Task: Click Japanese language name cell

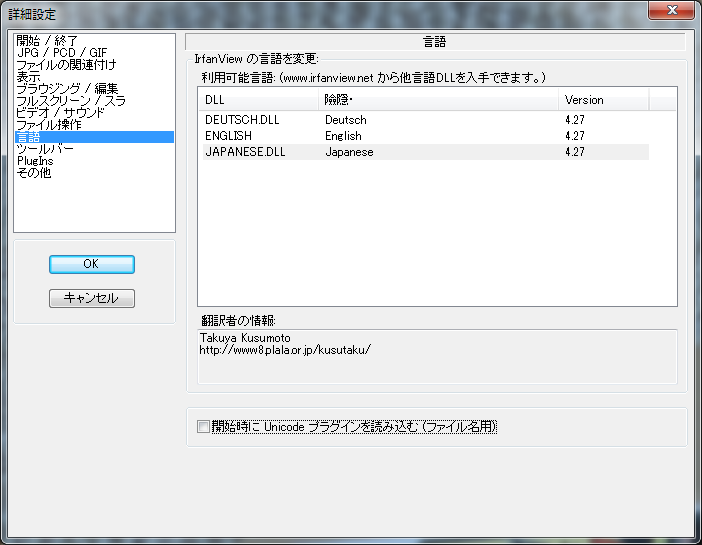Action: coord(349,152)
